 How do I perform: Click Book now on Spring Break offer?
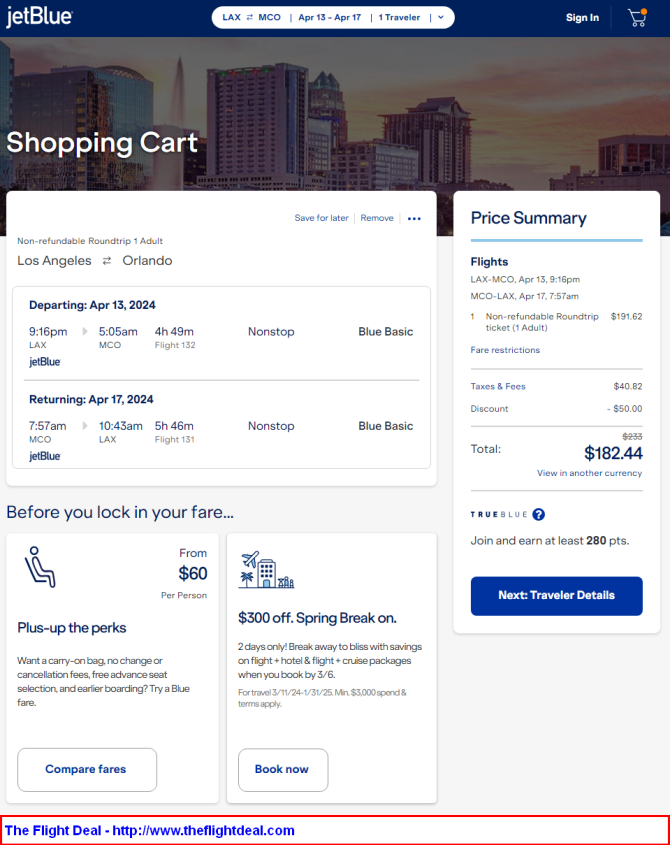point(282,770)
